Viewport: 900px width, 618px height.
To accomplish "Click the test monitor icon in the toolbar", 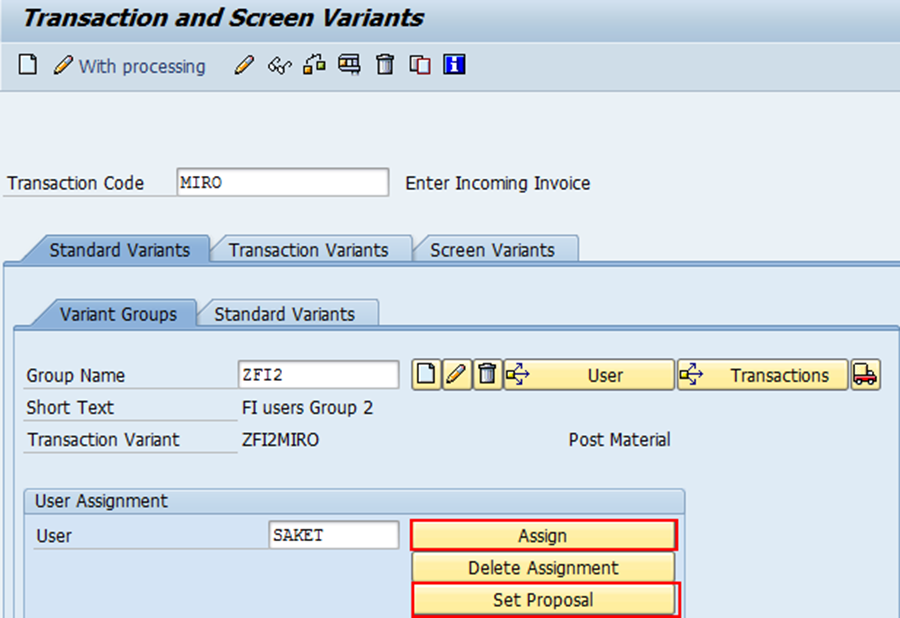I will pos(349,65).
